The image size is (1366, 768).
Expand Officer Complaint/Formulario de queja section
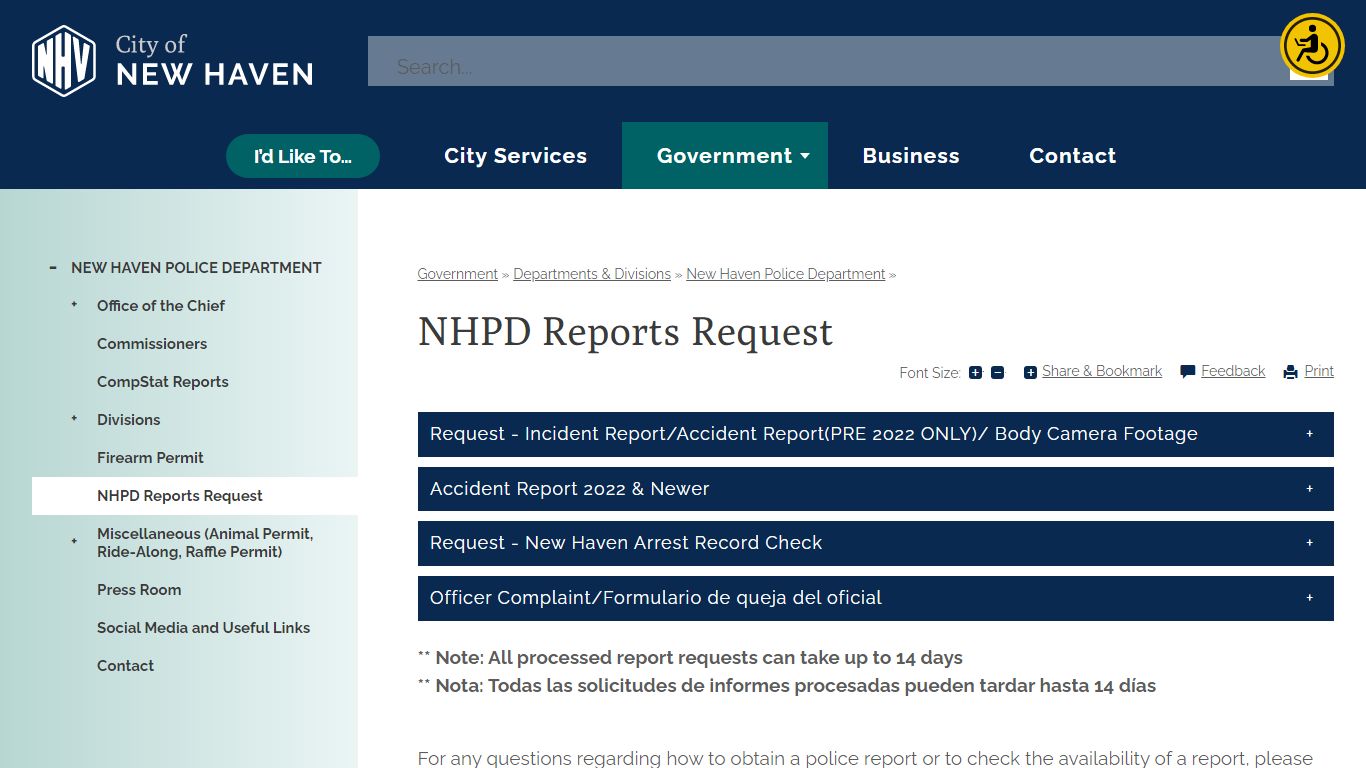tap(875, 598)
